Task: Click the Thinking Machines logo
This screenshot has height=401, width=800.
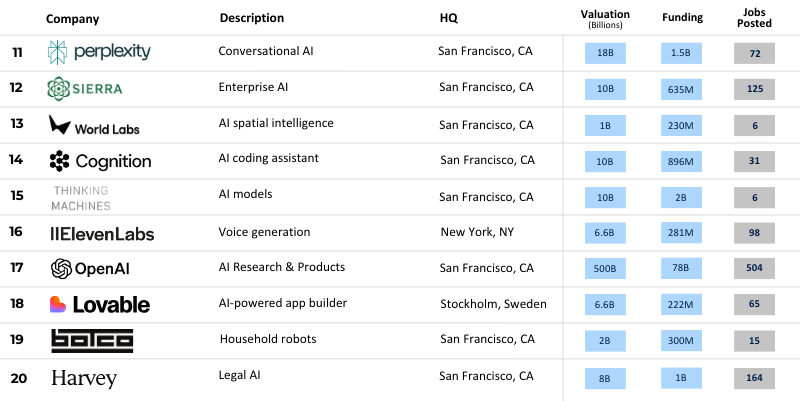Action: [x=80, y=197]
